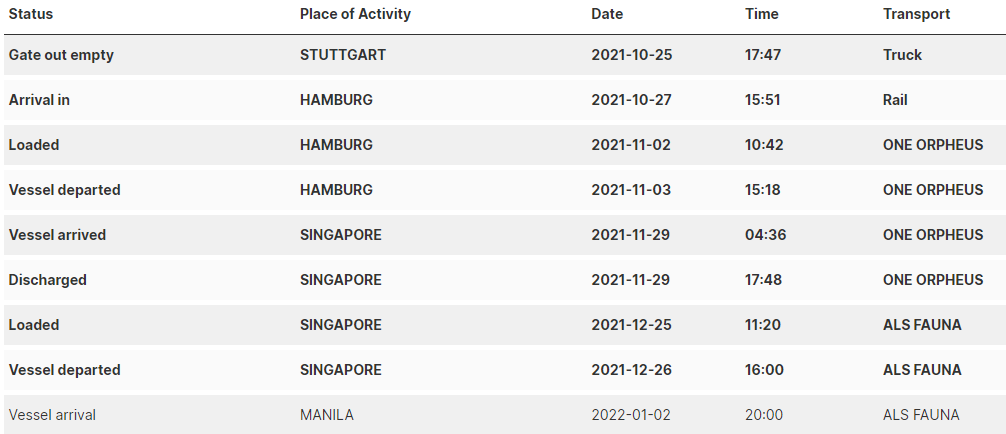
Task: Click the Rail transport cell
Action: pyautogui.click(x=895, y=100)
